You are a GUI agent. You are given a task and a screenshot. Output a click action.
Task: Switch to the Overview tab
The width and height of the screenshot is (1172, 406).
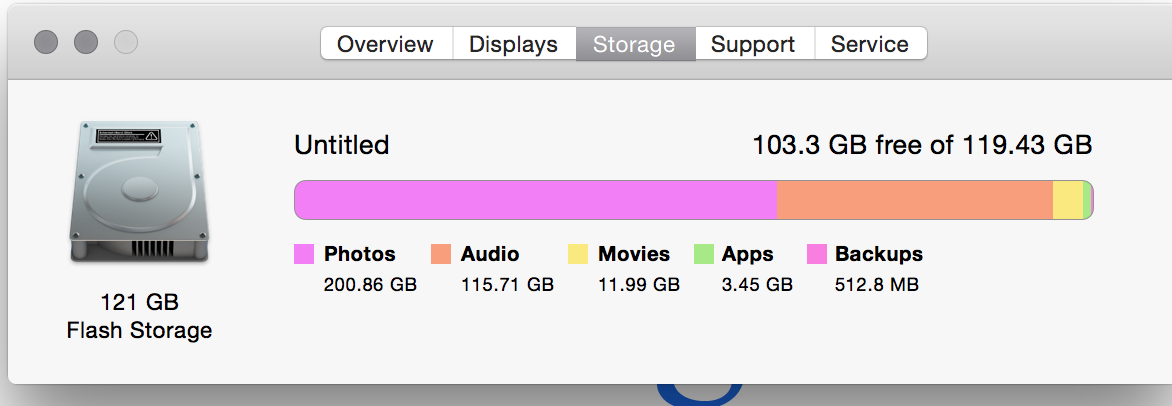[386, 43]
